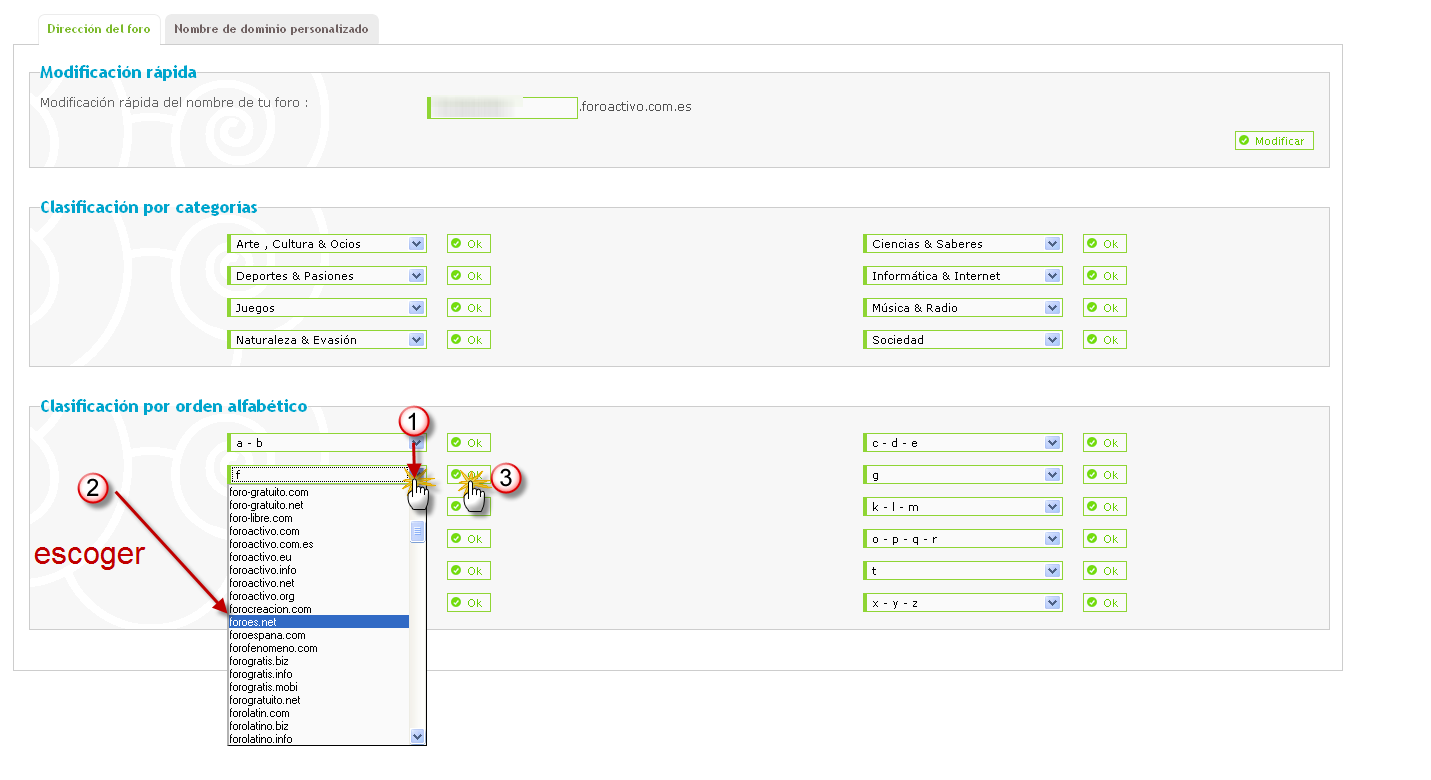The width and height of the screenshot is (1431, 780).
Task: Click Ok next to the g dropdown
Action: click(x=1104, y=475)
